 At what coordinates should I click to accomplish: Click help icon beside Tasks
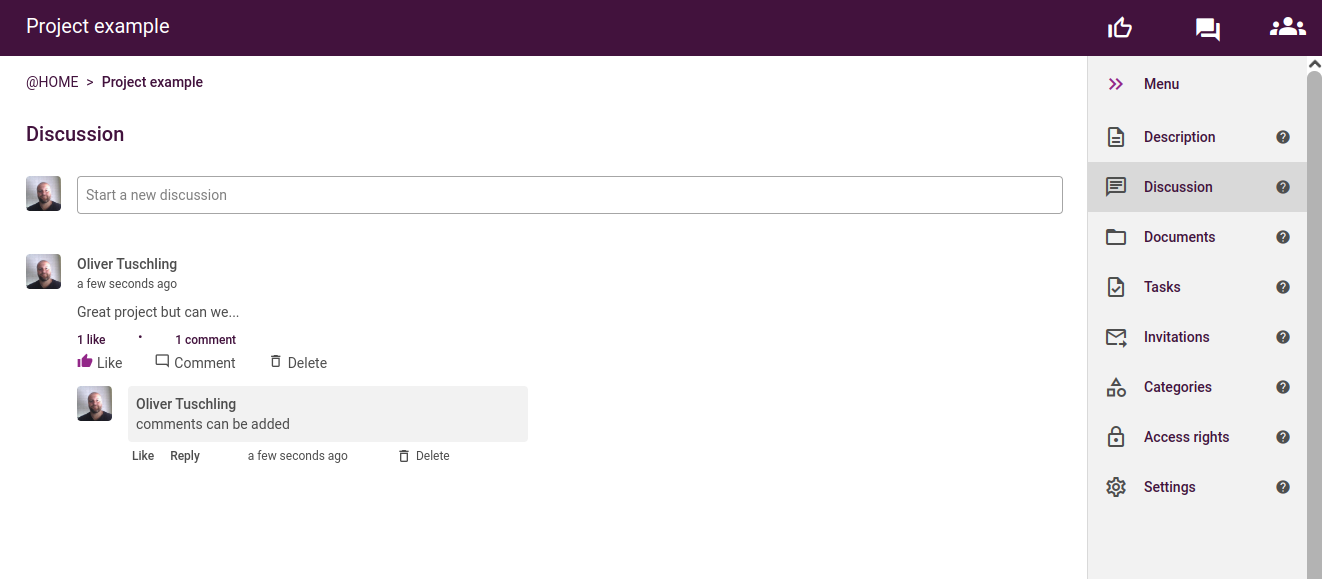(1283, 287)
